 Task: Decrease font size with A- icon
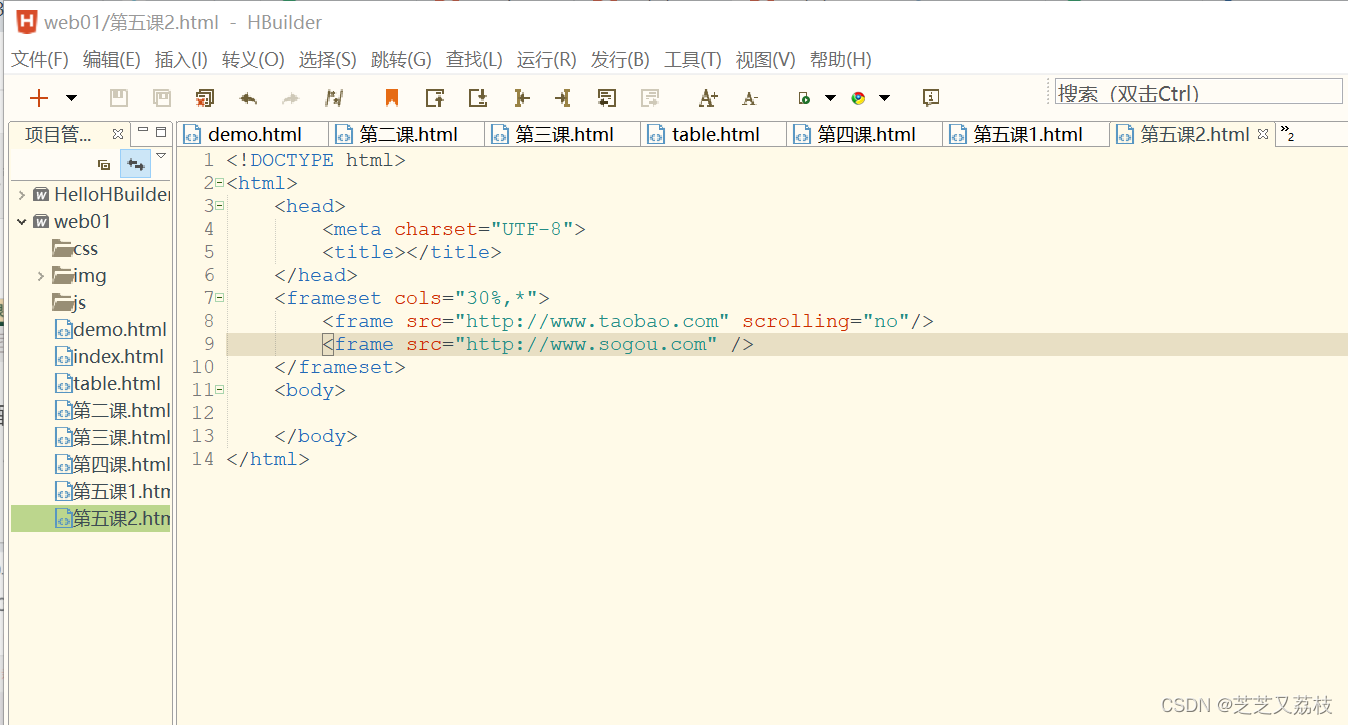coord(750,98)
